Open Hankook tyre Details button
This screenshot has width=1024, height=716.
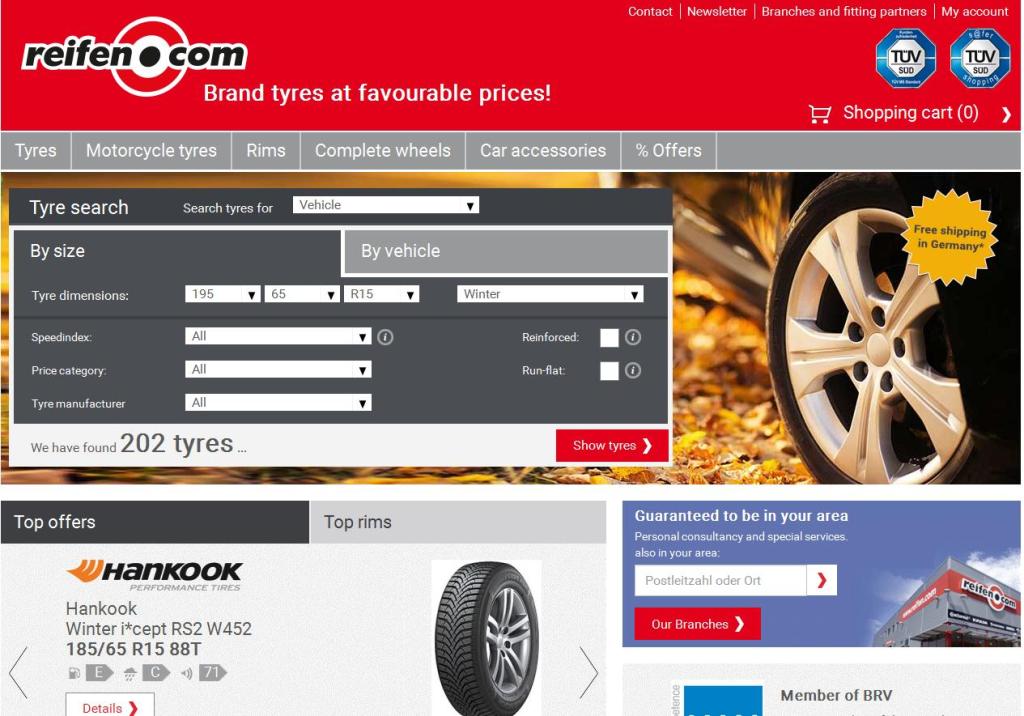pyautogui.click(x=110, y=706)
